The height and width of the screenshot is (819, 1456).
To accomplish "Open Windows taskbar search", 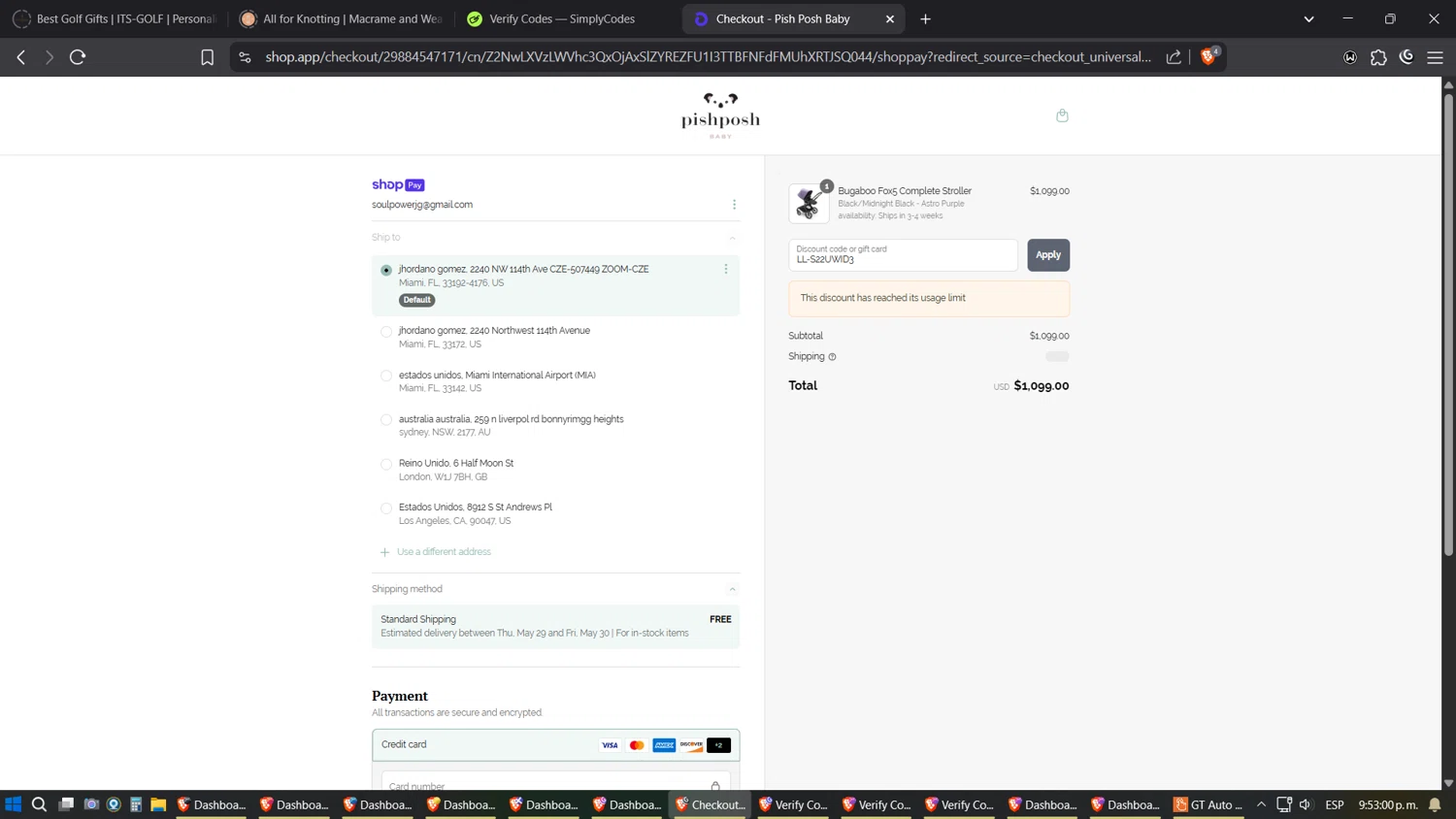I will tap(39, 804).
